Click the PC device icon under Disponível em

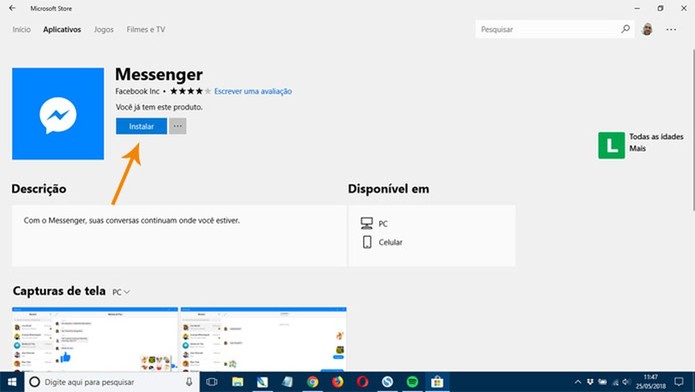click(x=367, y=223)
